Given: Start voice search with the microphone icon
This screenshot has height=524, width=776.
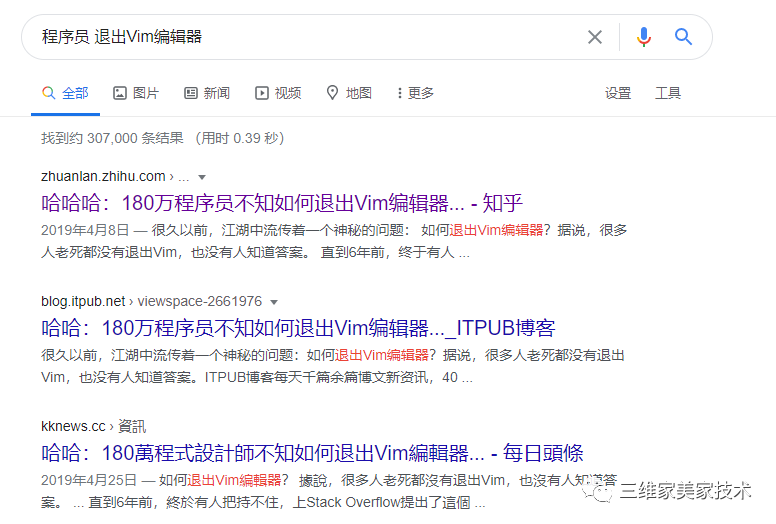Looking at the screenshot, I should (643, 37).
